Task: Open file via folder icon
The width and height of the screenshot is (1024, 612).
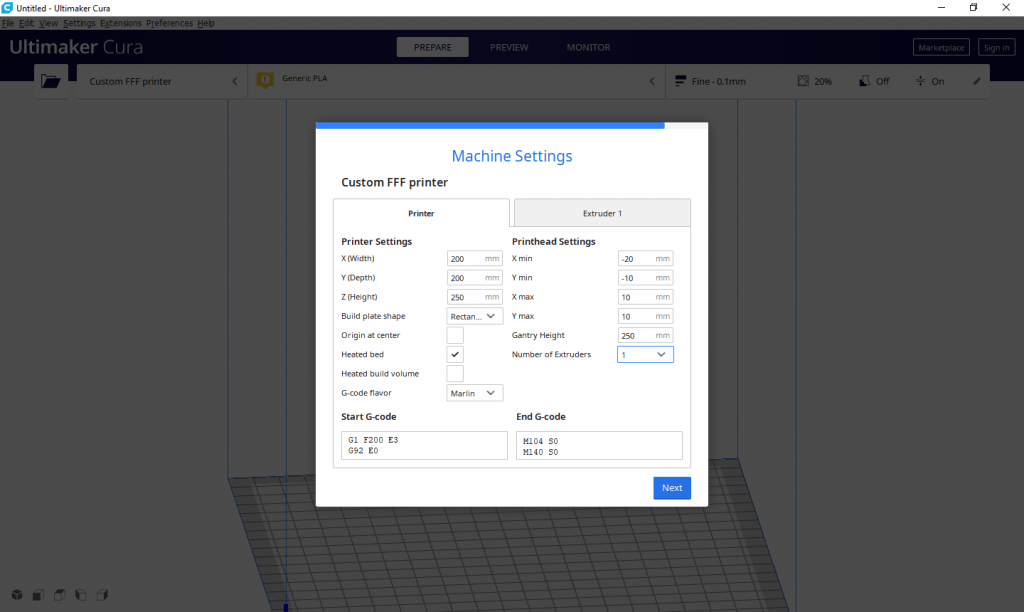Action: pyautogui.click(x=50, y=81)
